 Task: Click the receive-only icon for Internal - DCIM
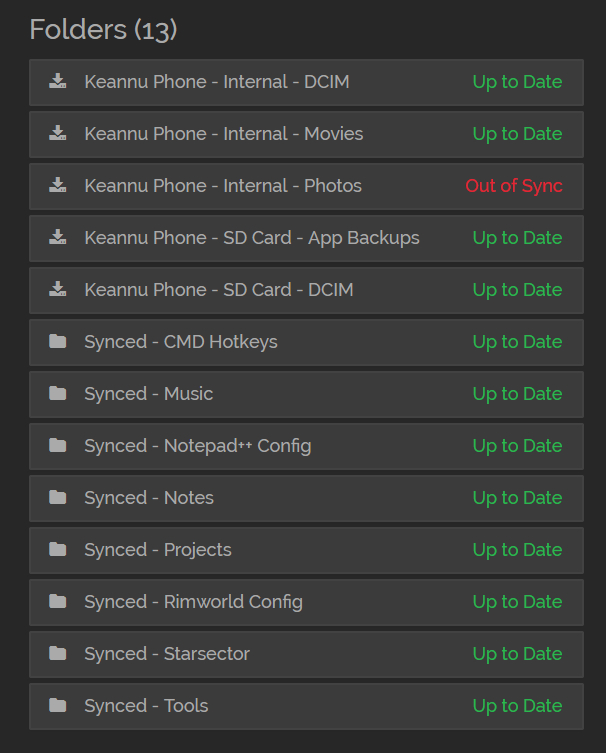(58, 82)
